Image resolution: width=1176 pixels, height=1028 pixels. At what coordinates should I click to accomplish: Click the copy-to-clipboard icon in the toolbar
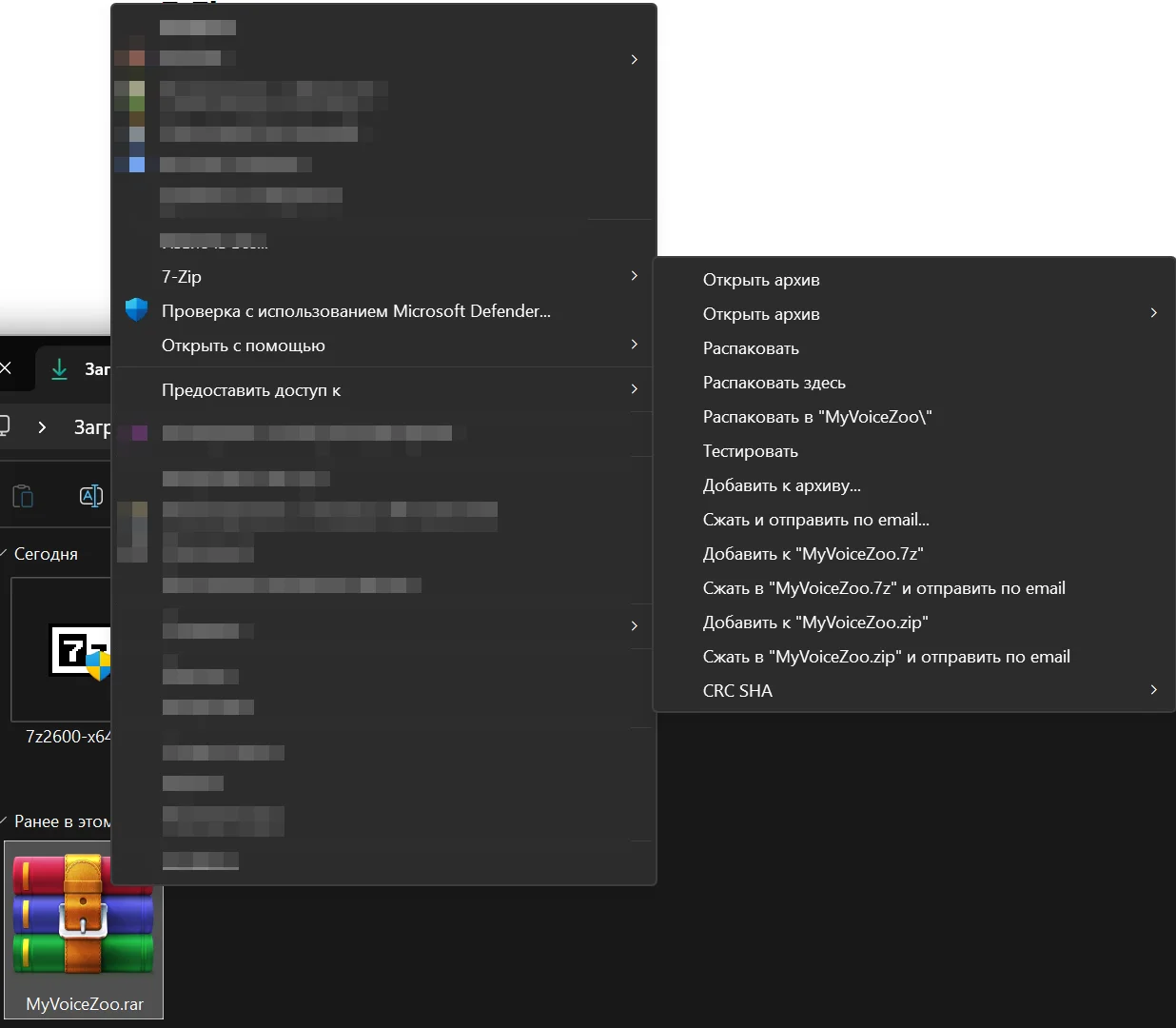coord(23,495)
